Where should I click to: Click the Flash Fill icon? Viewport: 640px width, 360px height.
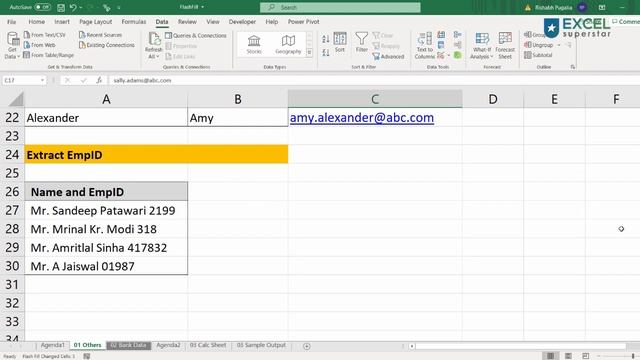pos(441,35)
